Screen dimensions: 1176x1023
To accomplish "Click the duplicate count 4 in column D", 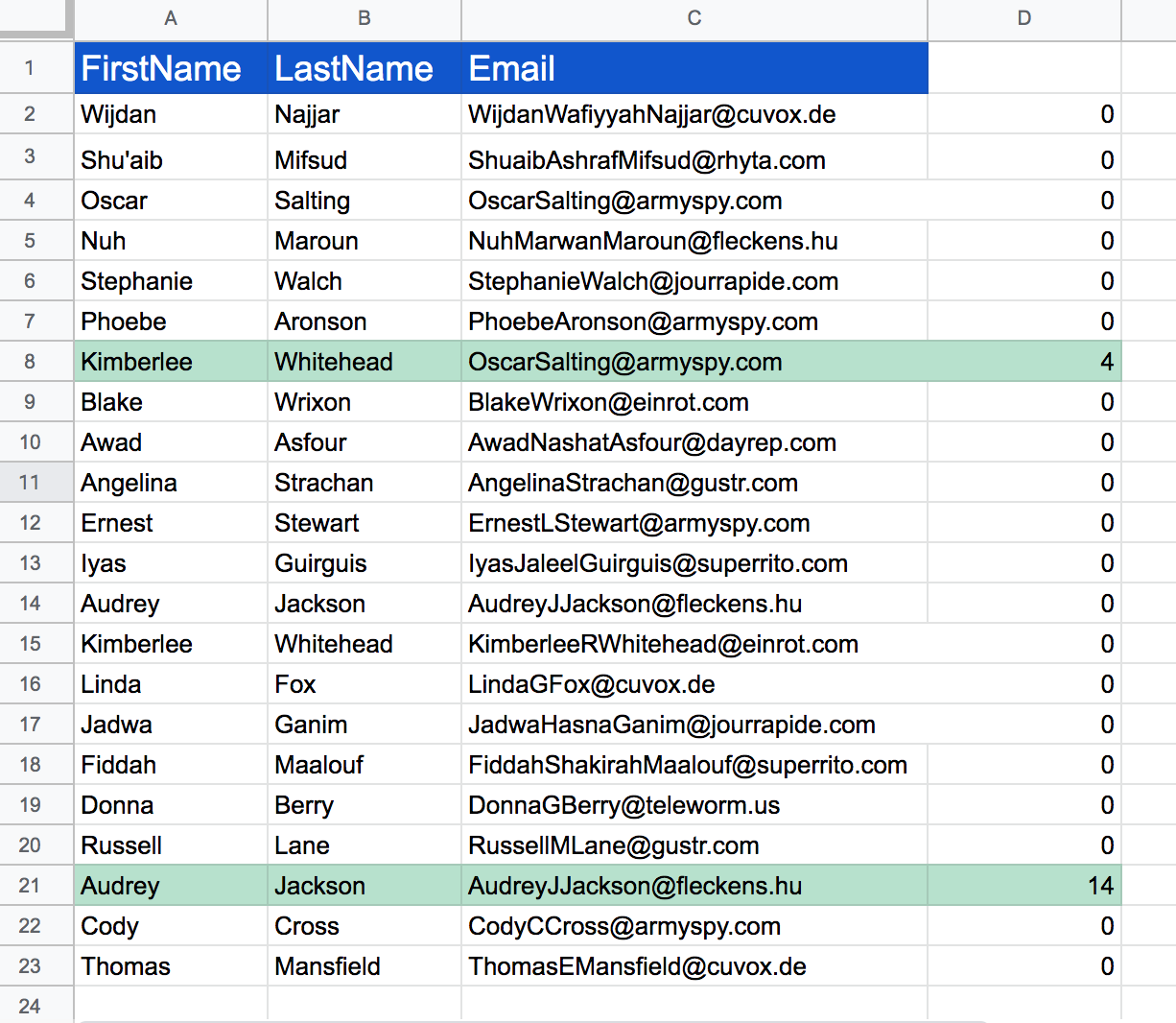I will point(1024,362).
